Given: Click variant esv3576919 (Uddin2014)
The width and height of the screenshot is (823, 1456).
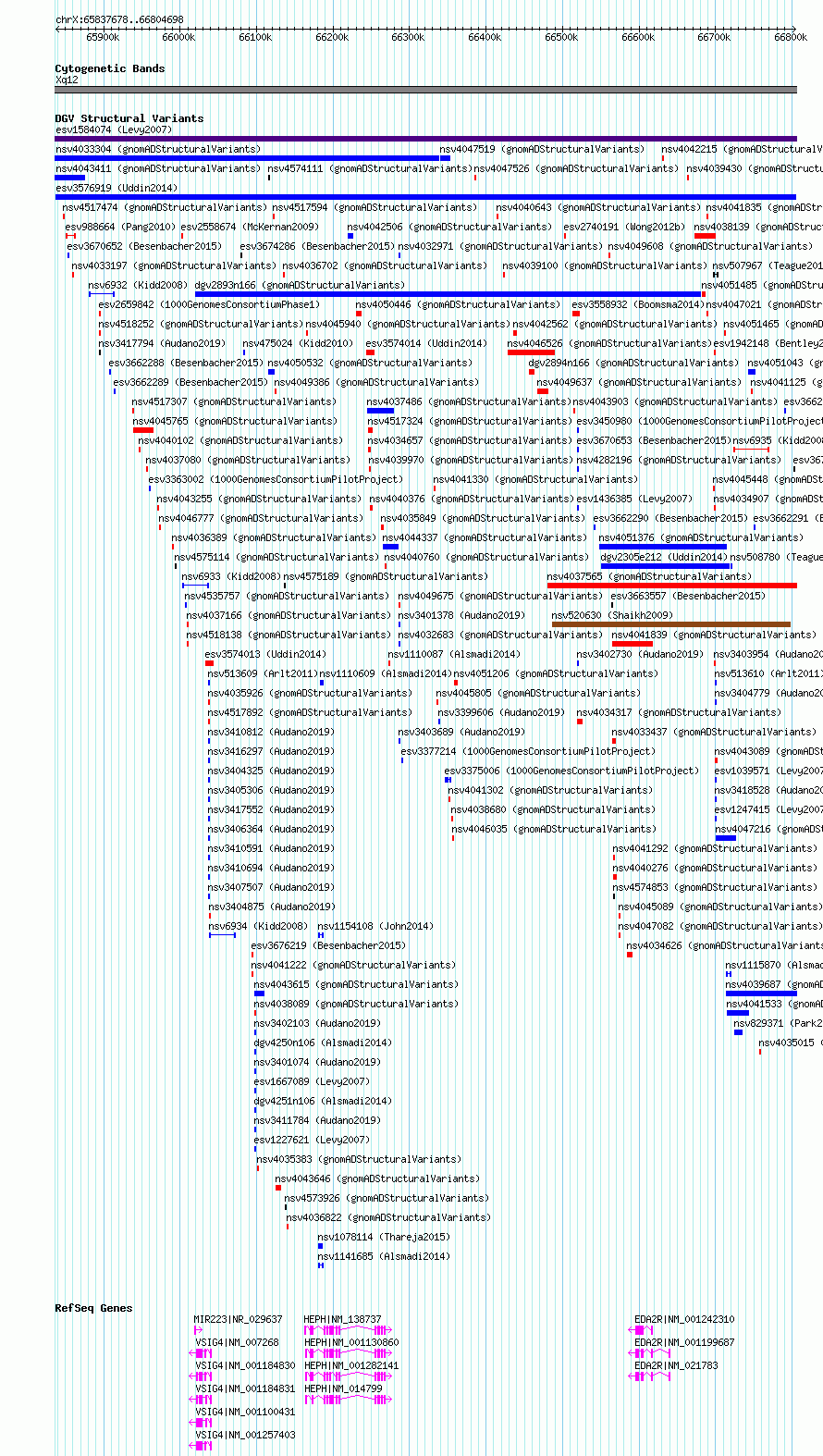Looking at the screenshot, I should pos(116,188).
